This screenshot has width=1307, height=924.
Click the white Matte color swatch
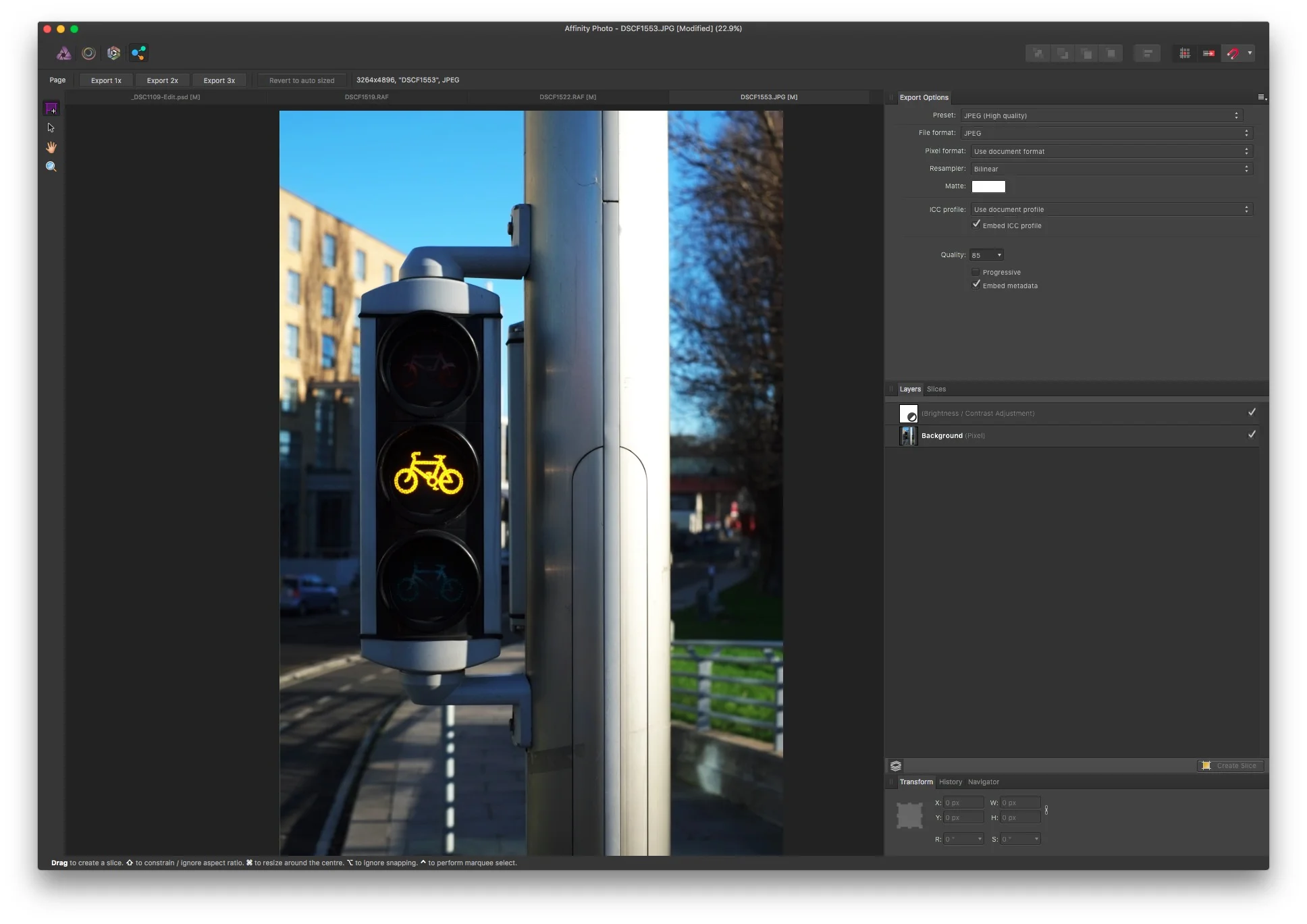(x=988, y=186)
